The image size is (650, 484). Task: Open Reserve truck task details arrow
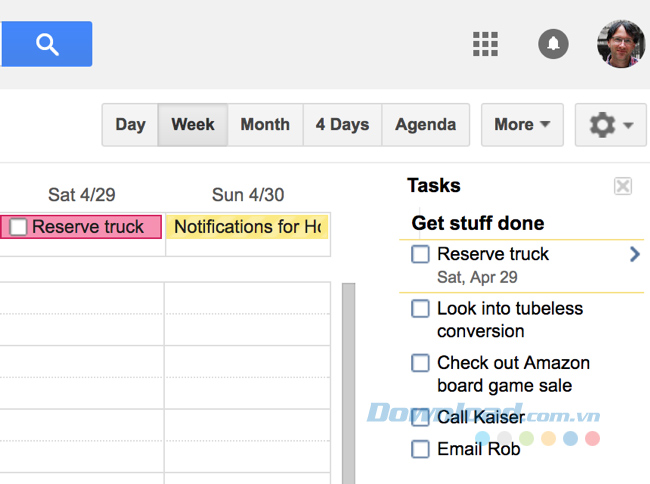[634, 255]
